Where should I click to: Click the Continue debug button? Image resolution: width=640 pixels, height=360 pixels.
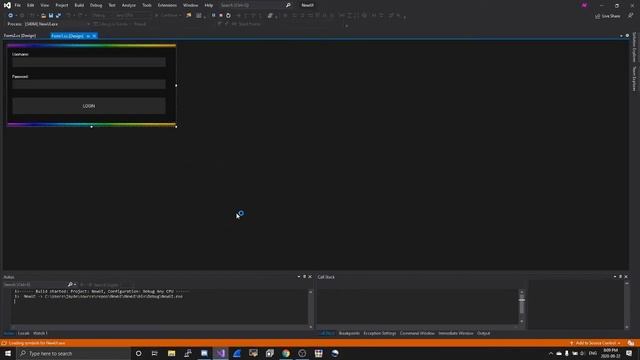click(x=169, y=16)
